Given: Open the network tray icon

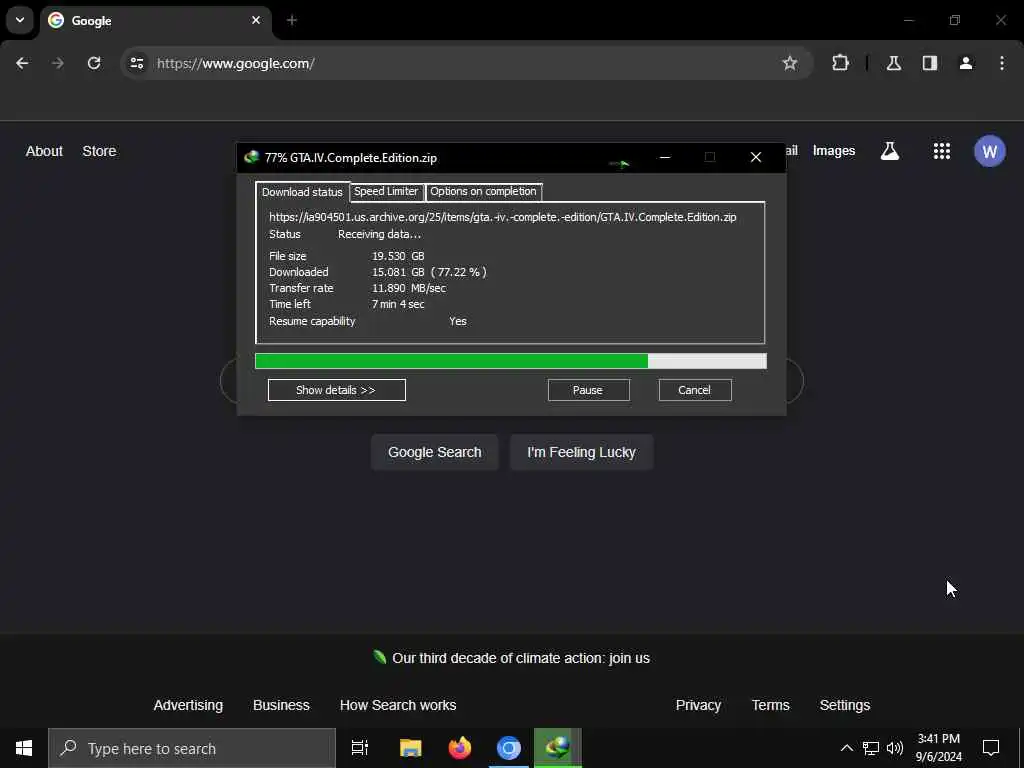Looking at the screenshot, I should pyautogui.click(x=871, y=748).
